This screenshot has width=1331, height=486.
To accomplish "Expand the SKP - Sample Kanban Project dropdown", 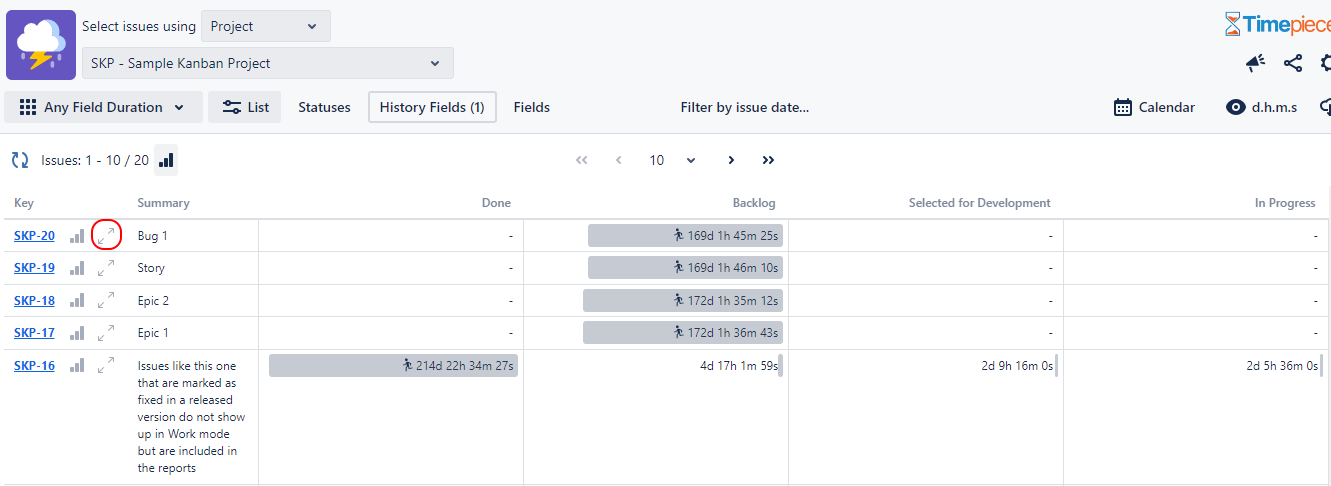I will coord(267,63).
